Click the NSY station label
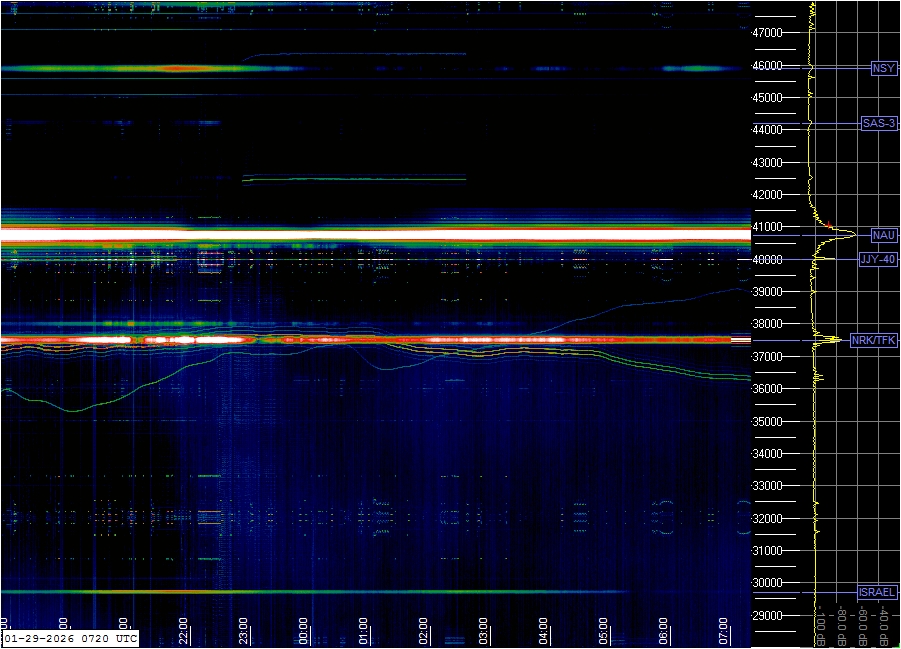Image resolution: width=901 pixels, height=649 pixels. point(883,68)
